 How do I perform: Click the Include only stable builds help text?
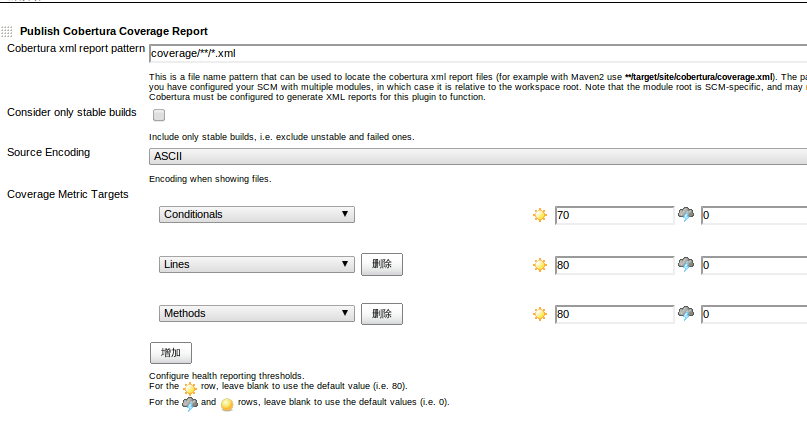tap(282, 137)
